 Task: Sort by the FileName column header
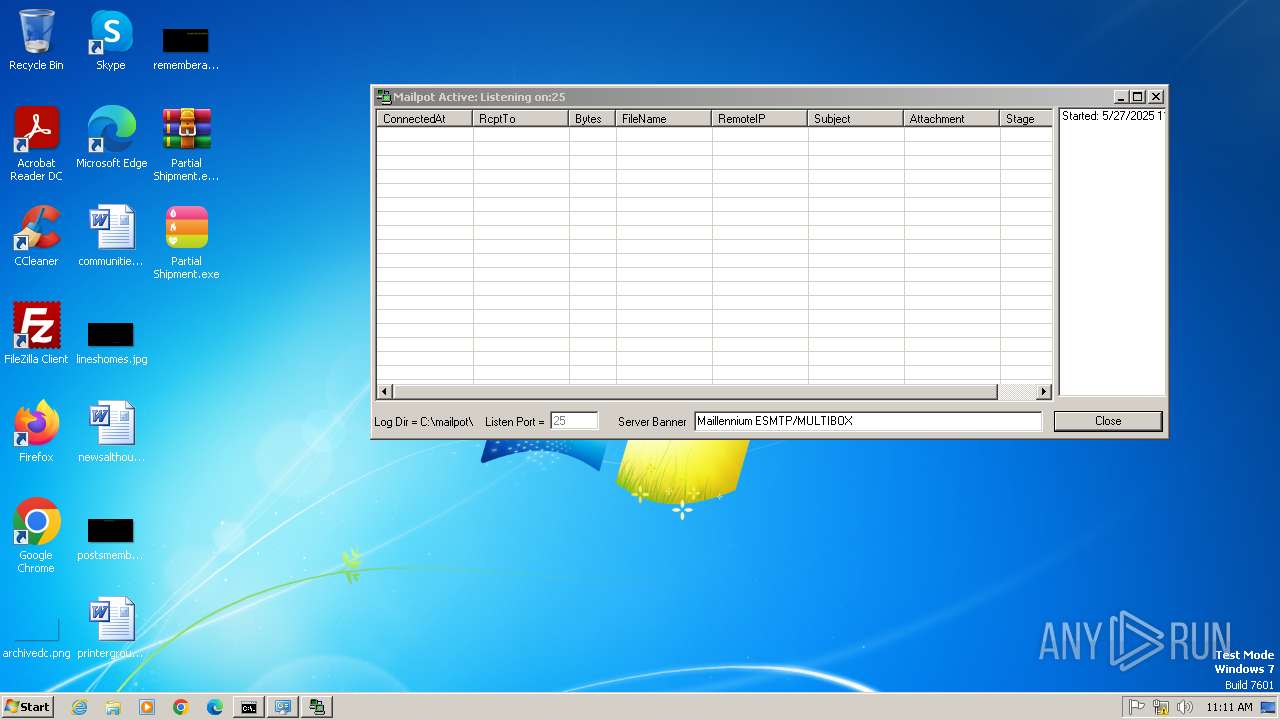click(664, 118)
